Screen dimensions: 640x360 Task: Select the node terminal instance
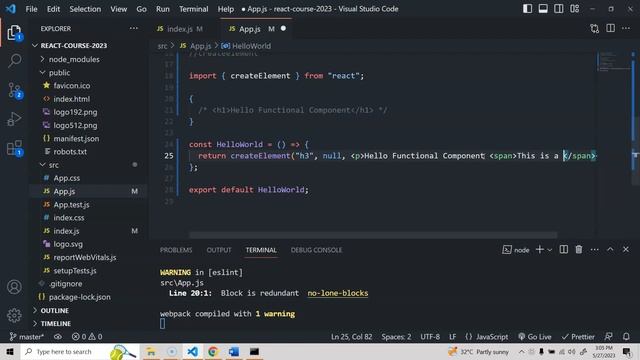(516, 250)
